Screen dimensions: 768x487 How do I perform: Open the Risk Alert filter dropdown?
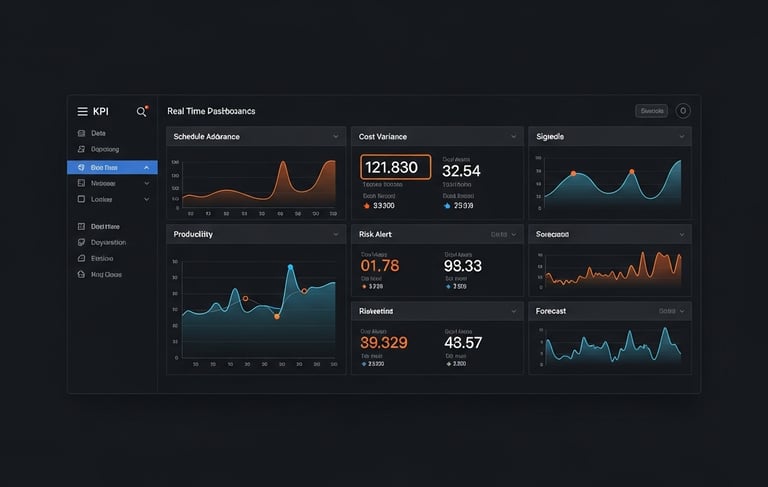[504, 235]
